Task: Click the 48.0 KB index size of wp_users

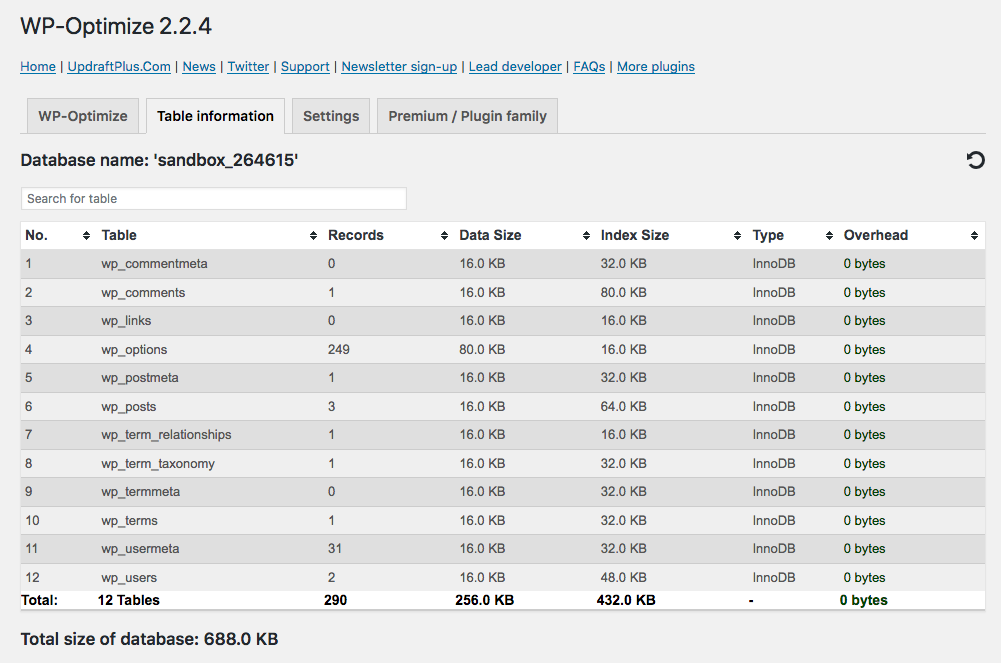Action: pyautogui.click(x=623, y=577)
